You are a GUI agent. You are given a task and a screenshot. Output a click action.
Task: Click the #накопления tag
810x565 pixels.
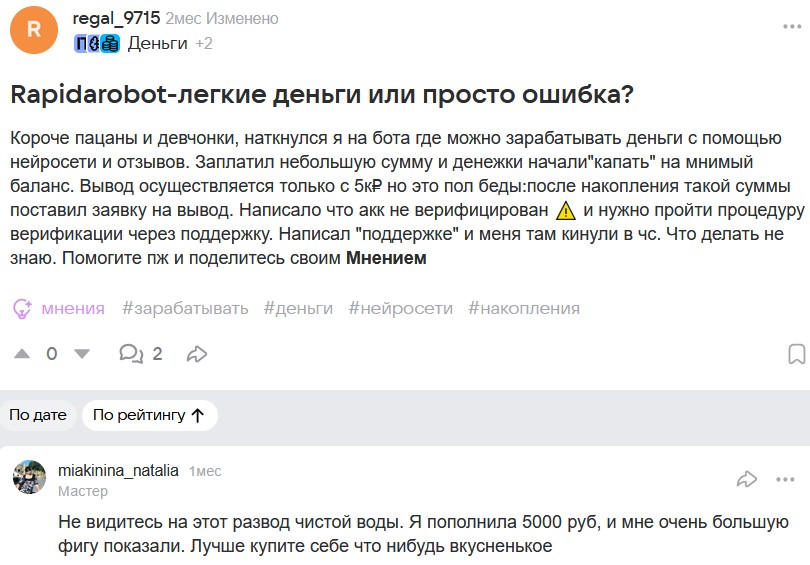(x=523, y=308)
